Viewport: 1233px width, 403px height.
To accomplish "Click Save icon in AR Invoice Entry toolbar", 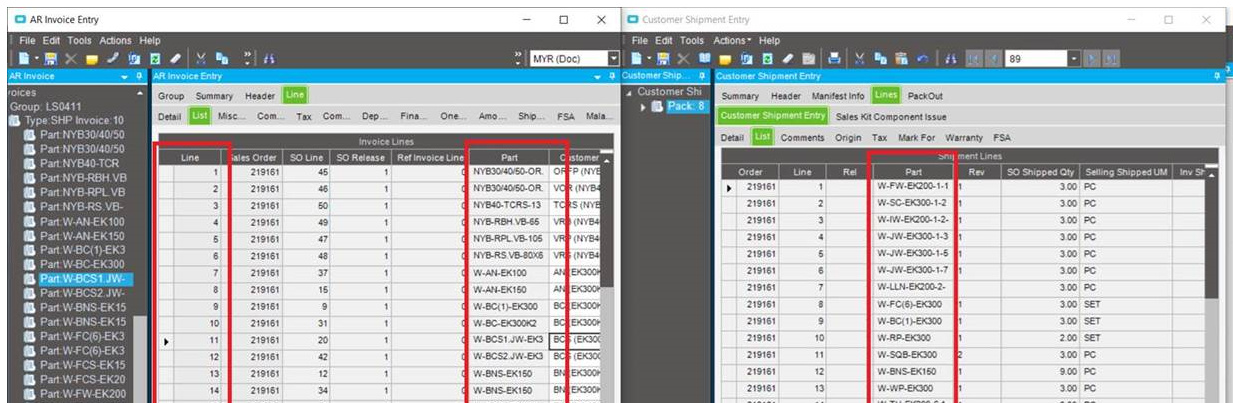I will pyautogui.click(x=50, y=58).
